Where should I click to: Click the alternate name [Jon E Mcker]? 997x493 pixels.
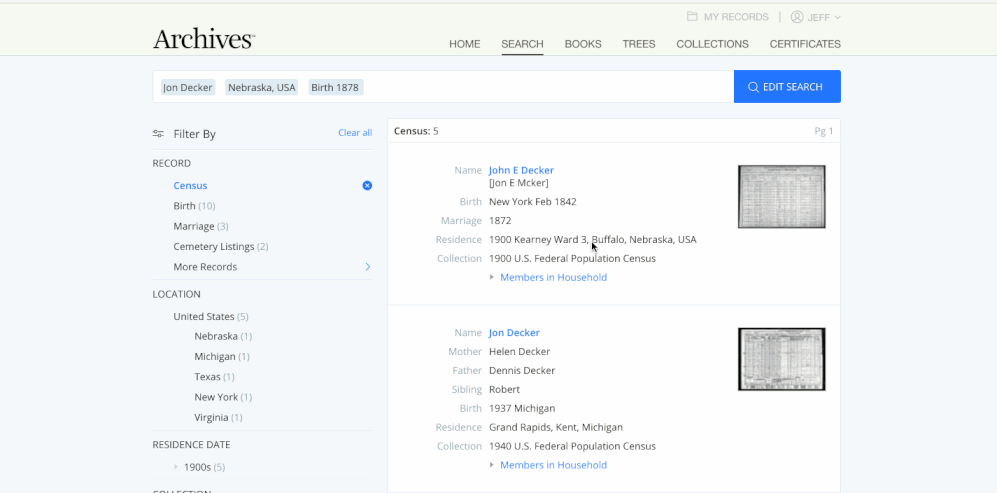[519, 183]
